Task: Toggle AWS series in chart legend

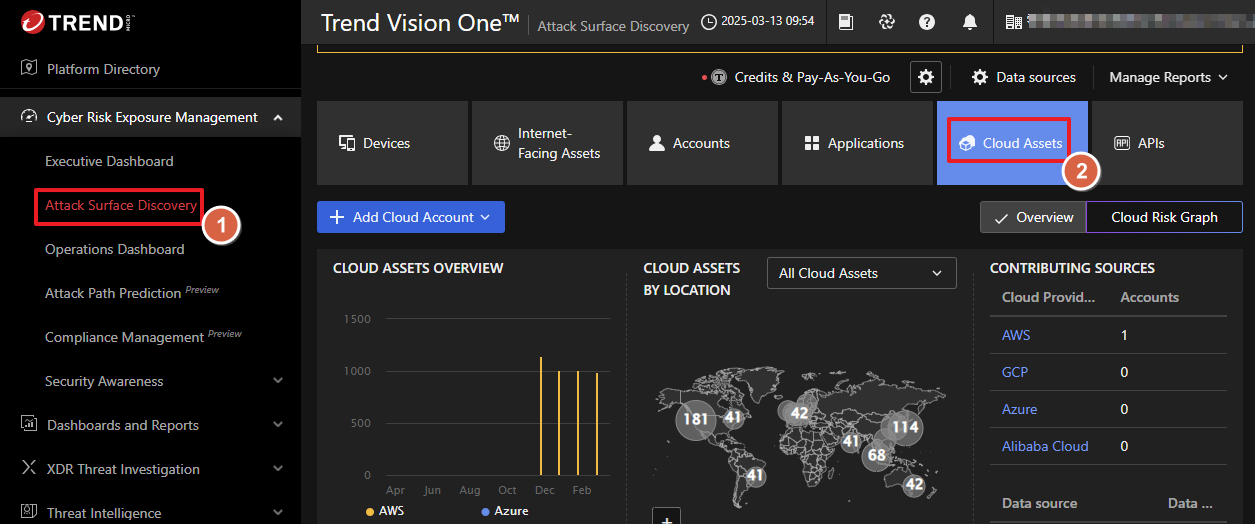Action: 384,510
